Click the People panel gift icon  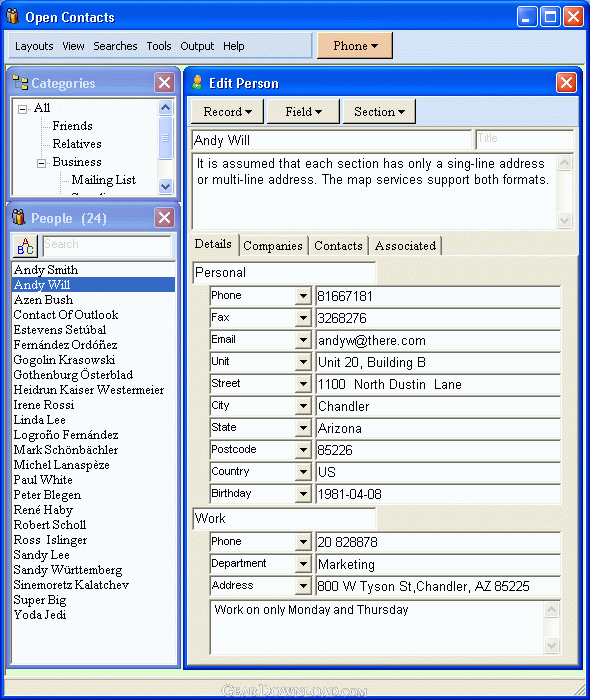pyautogui.click(x=19, y=217)
